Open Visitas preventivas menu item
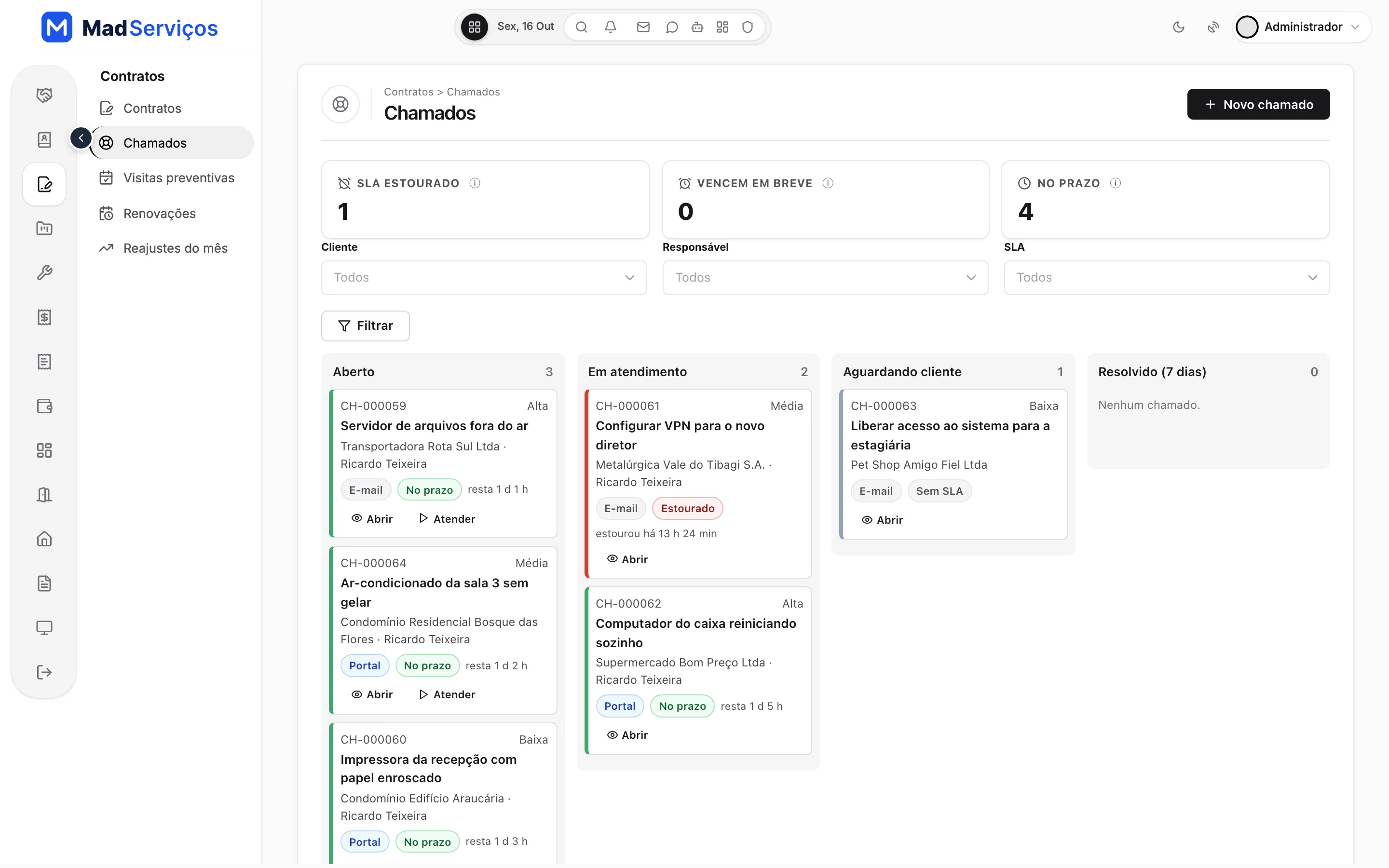1389x868 pixels. pyautogui.click(x=172, y=178)
